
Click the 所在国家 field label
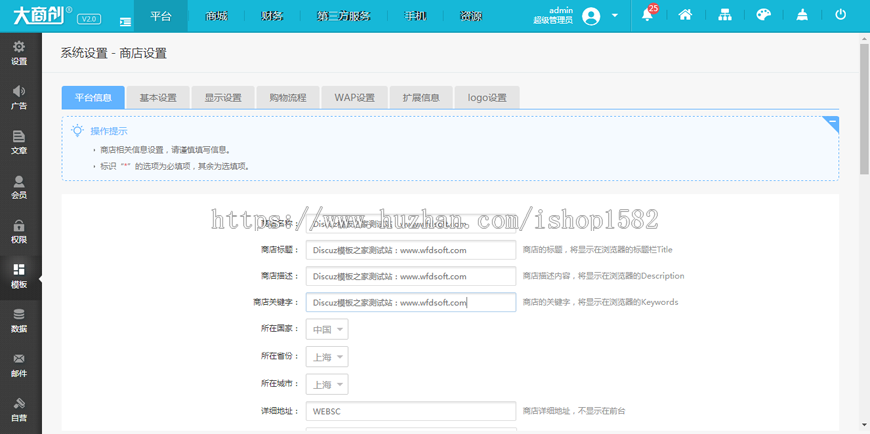[280, 330]
